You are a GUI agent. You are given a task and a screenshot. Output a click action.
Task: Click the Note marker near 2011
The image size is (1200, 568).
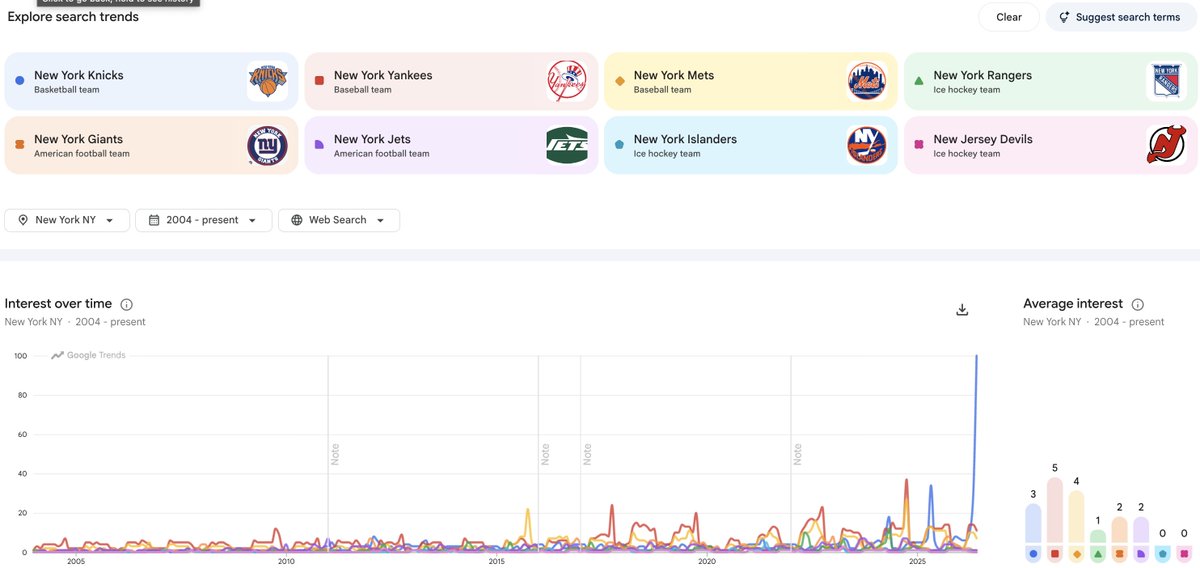tap(335, 454)
